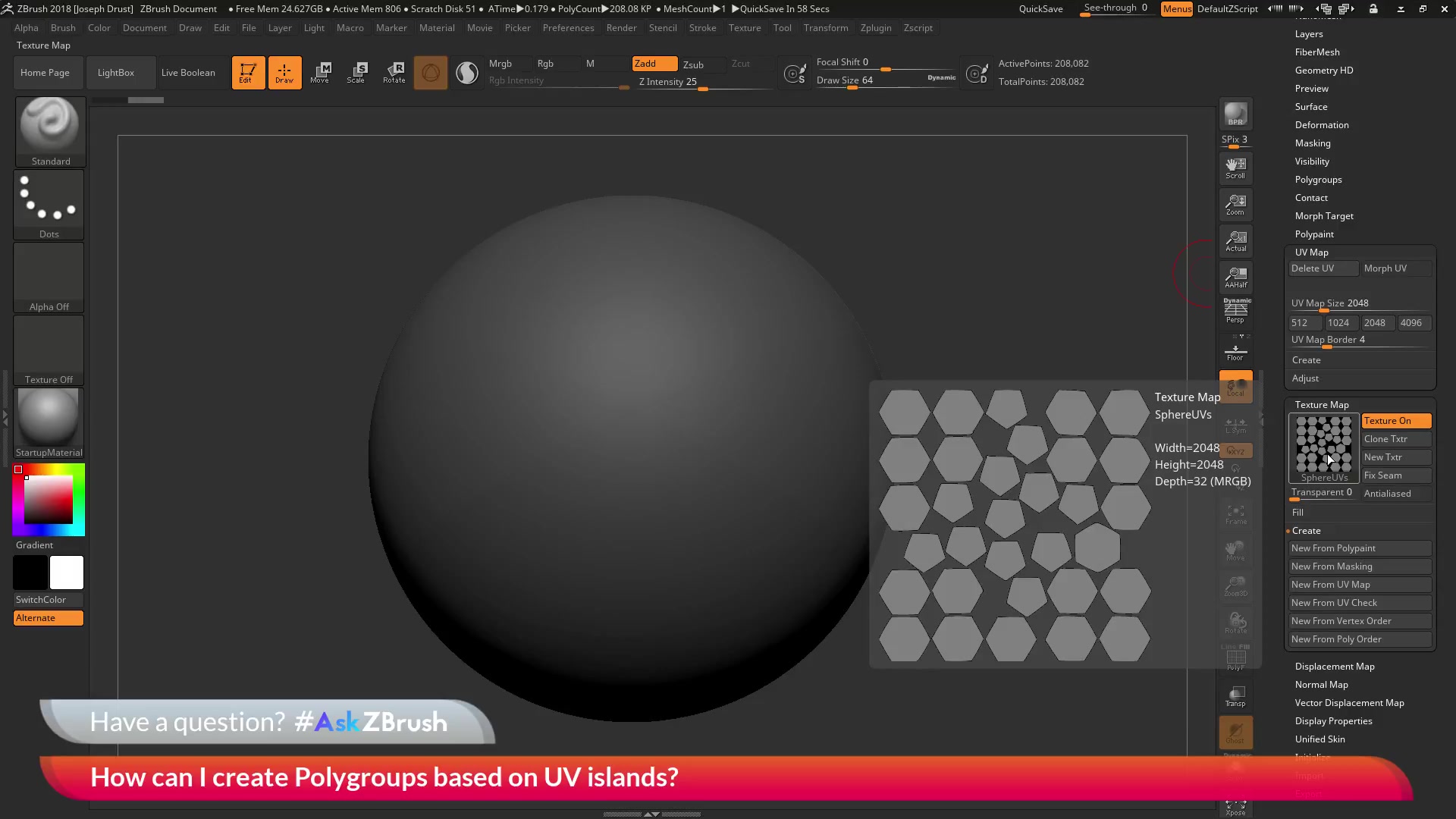1456x819 pixels.
Task: Select the Draw tool icon
Action: (285, 72)
